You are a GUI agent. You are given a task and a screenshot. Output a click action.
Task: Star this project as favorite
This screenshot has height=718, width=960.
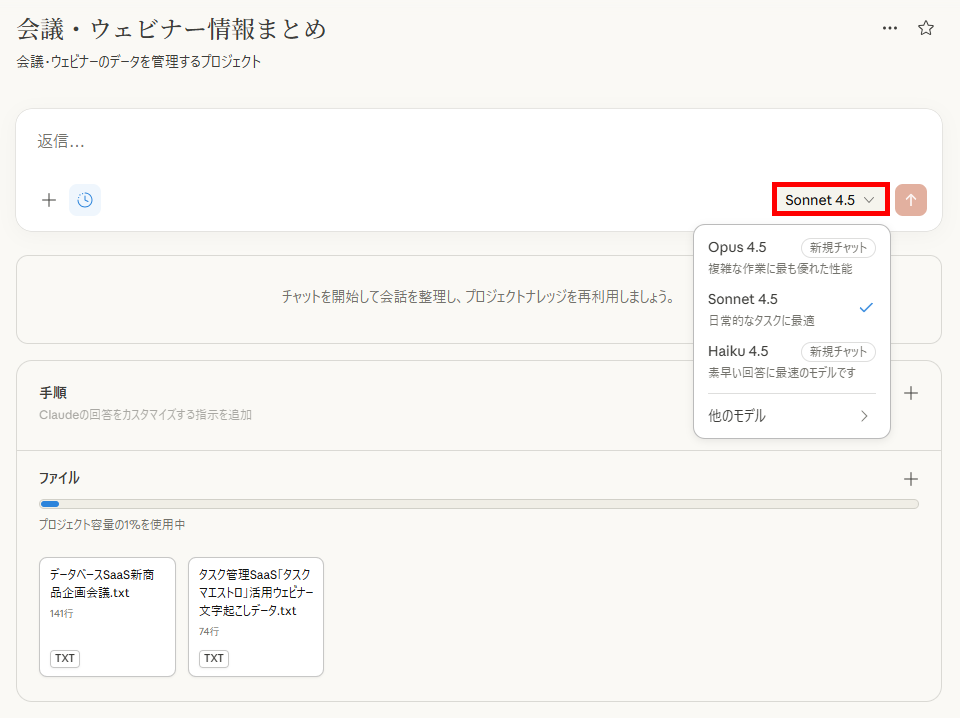click(x=926, y=28)
